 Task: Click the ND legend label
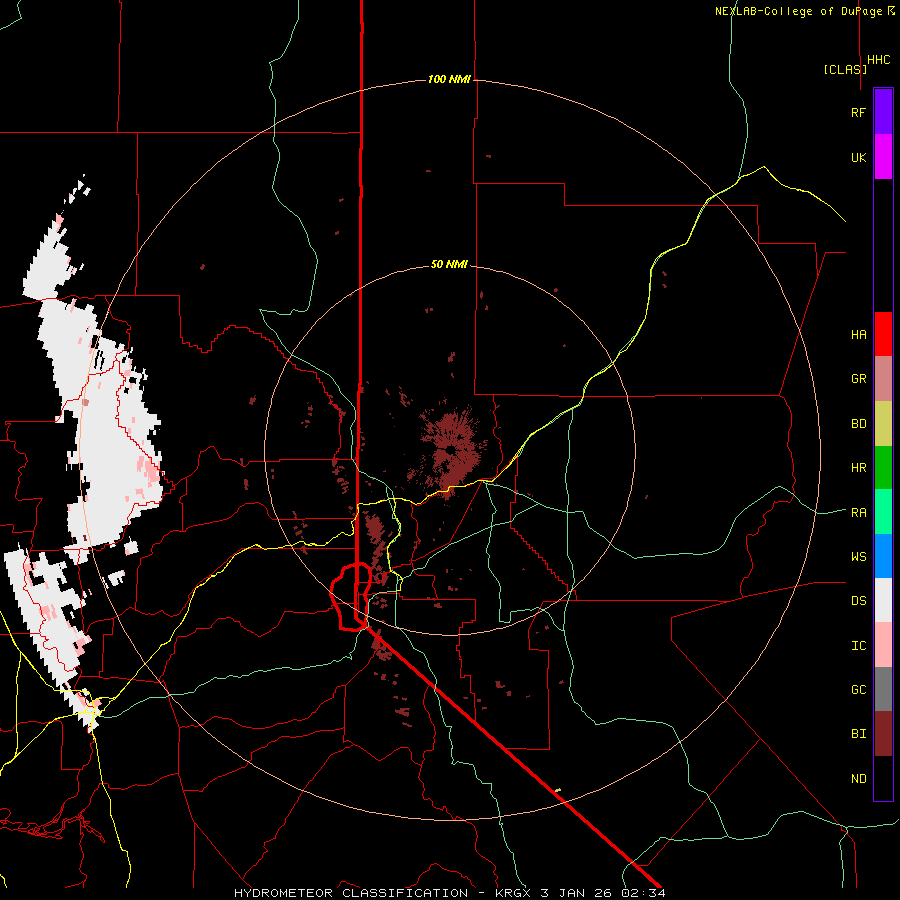pos(858,779)
